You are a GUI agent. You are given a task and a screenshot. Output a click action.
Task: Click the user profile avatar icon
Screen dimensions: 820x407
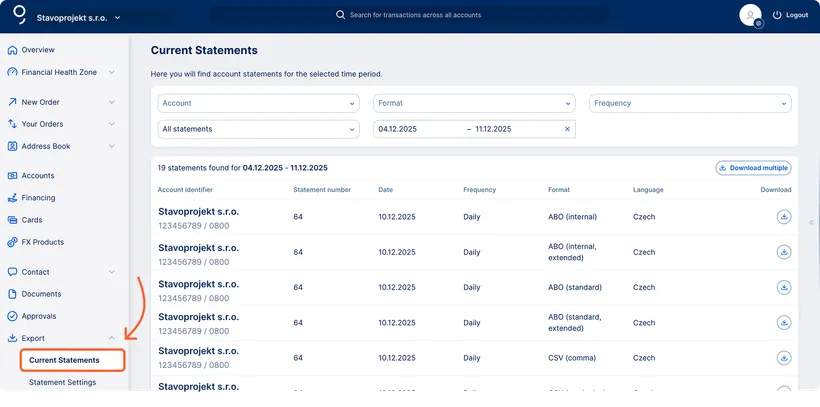750,15
